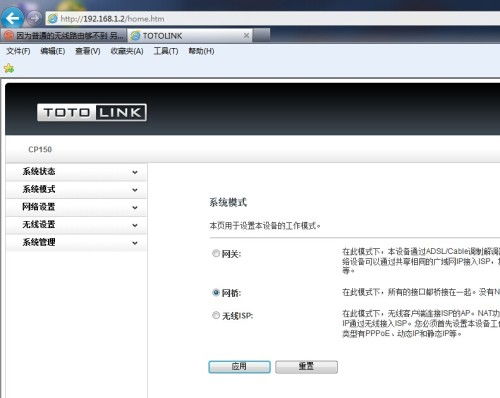Screen dimensions: 500x398
Task: Click the 系统模式 page heading
Action: (228, 202)
